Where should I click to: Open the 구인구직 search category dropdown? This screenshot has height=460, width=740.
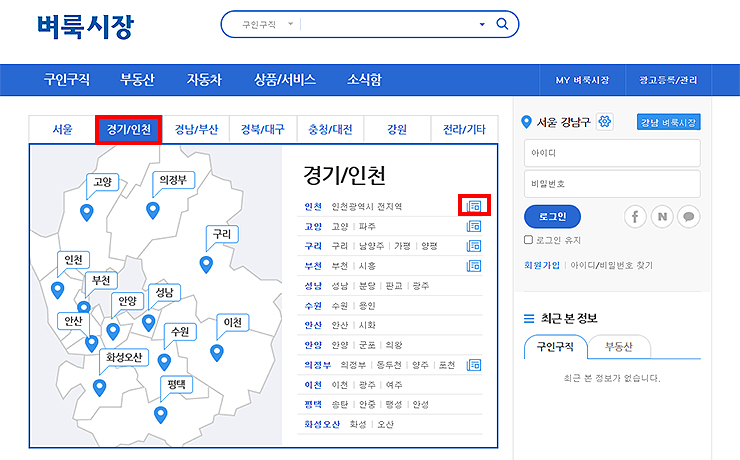coord(267,24)
